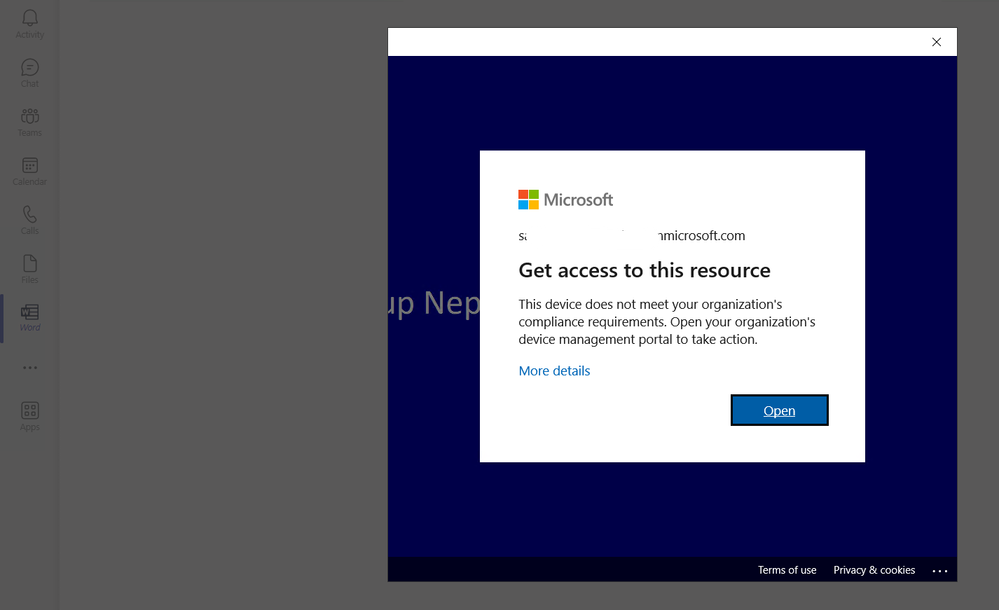Click the Open button
Image resolution: width=999 pixels, height=610 pixels.
[x=779, y=410]
